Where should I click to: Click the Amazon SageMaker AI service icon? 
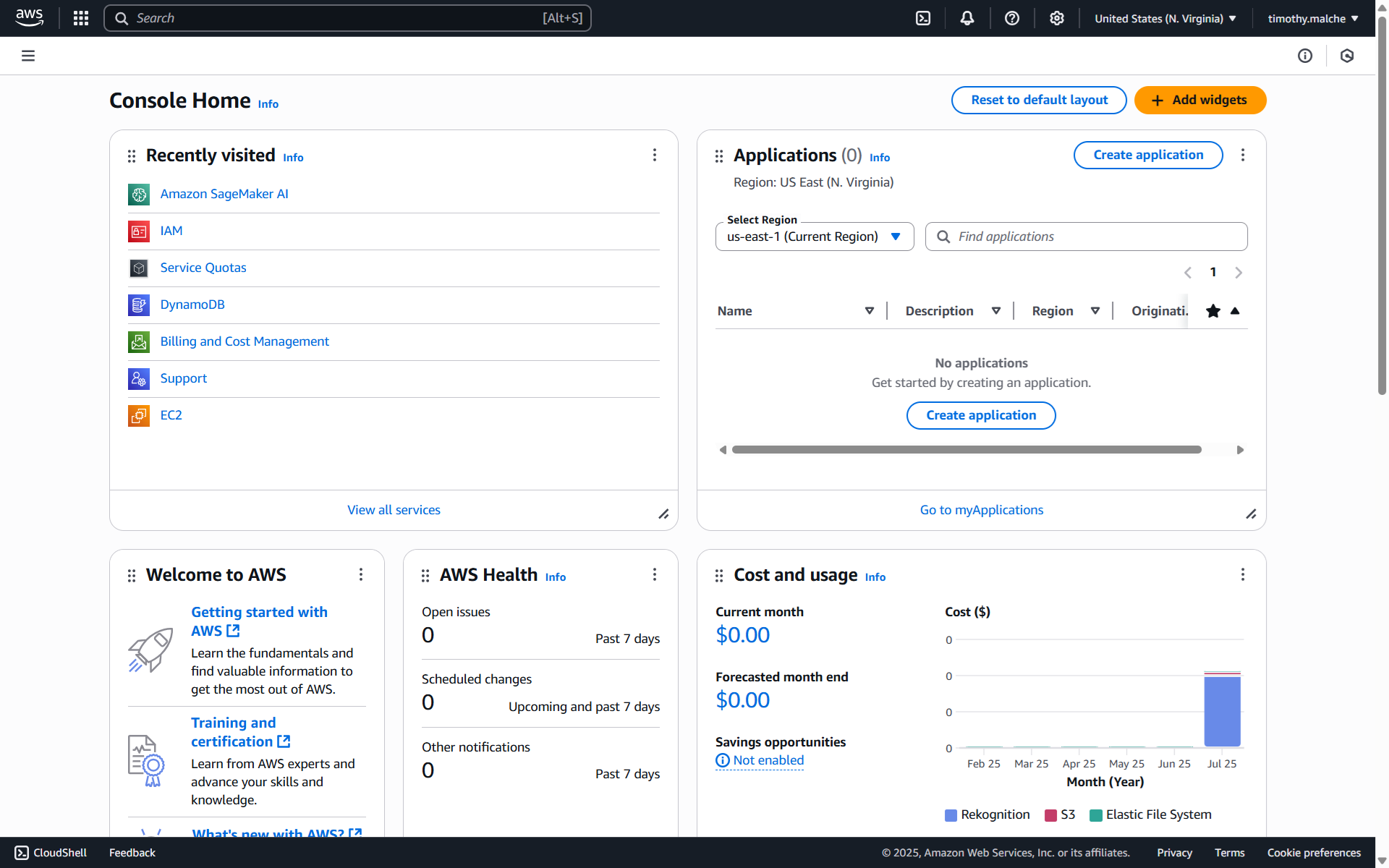pyautogui.click(x=139, y=194)
